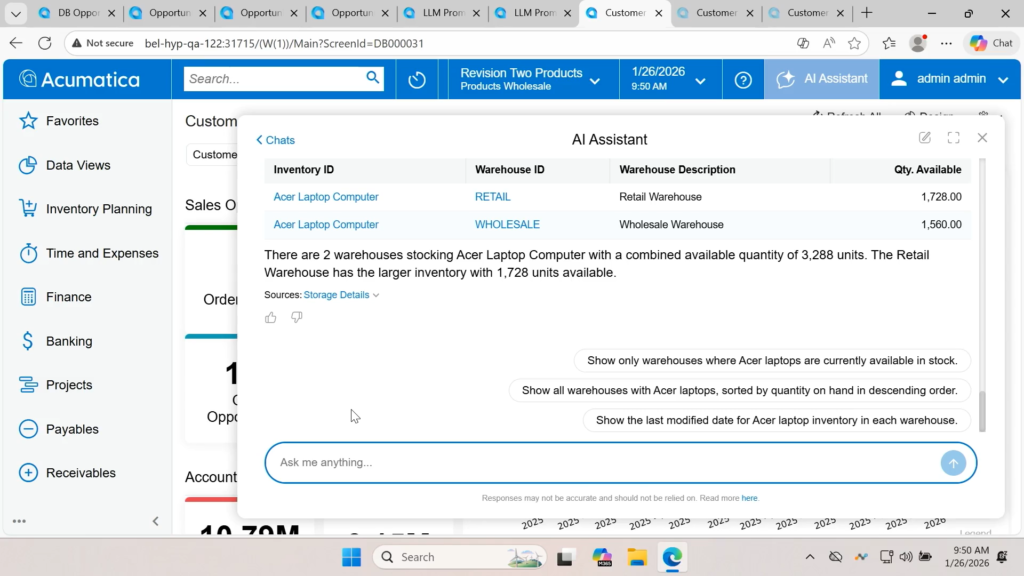Open Edge Copilot Chat button
The image size is (1024, 576).
click(991, 43)
